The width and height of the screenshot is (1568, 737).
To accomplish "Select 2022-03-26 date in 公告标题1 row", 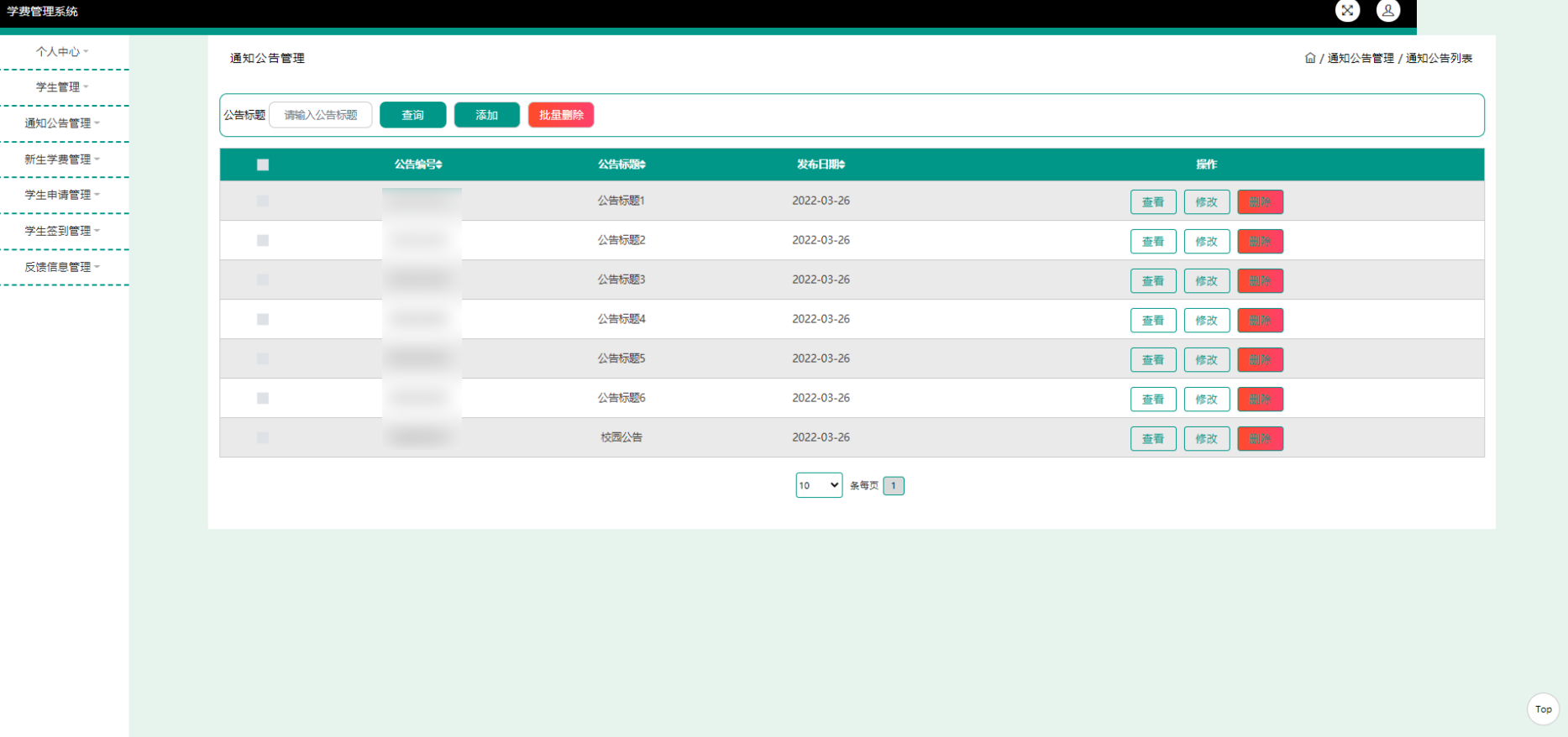I will pyautogui.click(x=821, y=201).
